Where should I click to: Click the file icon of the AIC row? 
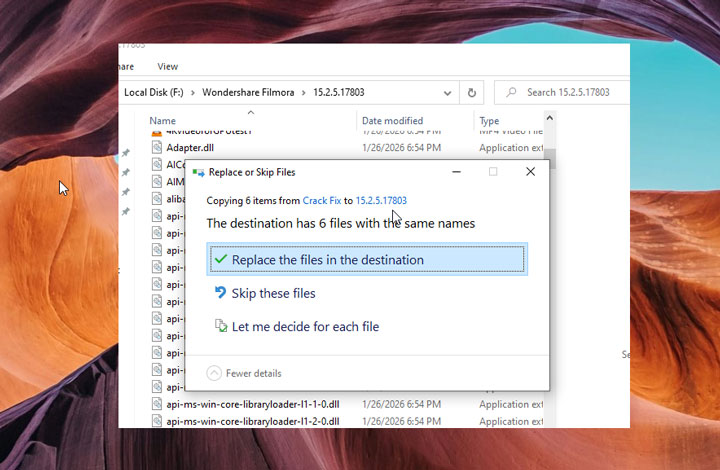click(157, 164)
